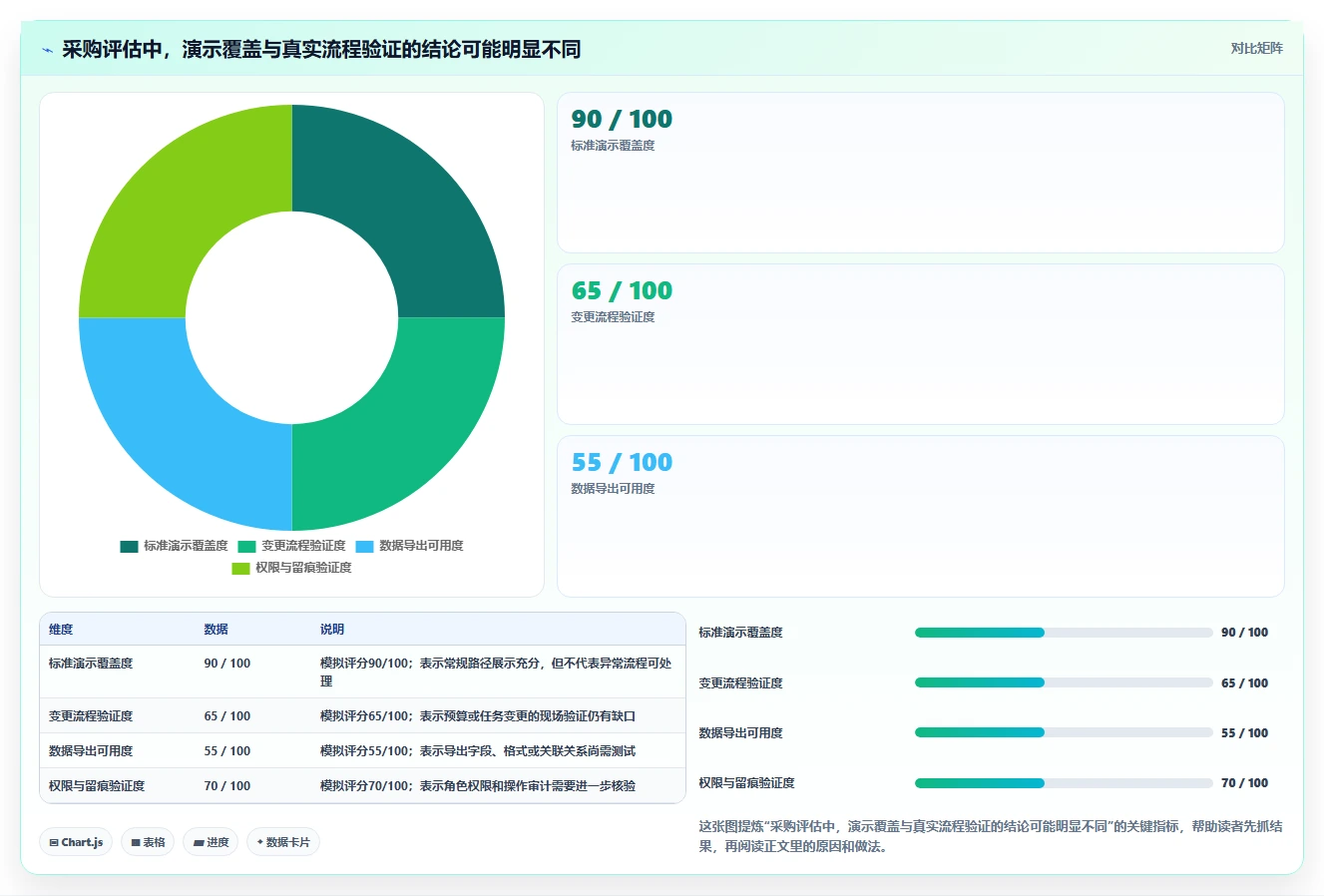Image resolution: width=1324 pixels, height=896 pixels.
Task: Click the 表格 tag chip
Action: coord(148,842)
